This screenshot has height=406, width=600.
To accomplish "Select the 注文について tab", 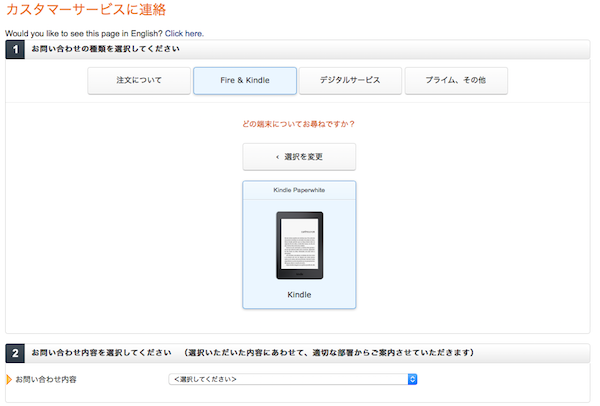I will 139,80.
